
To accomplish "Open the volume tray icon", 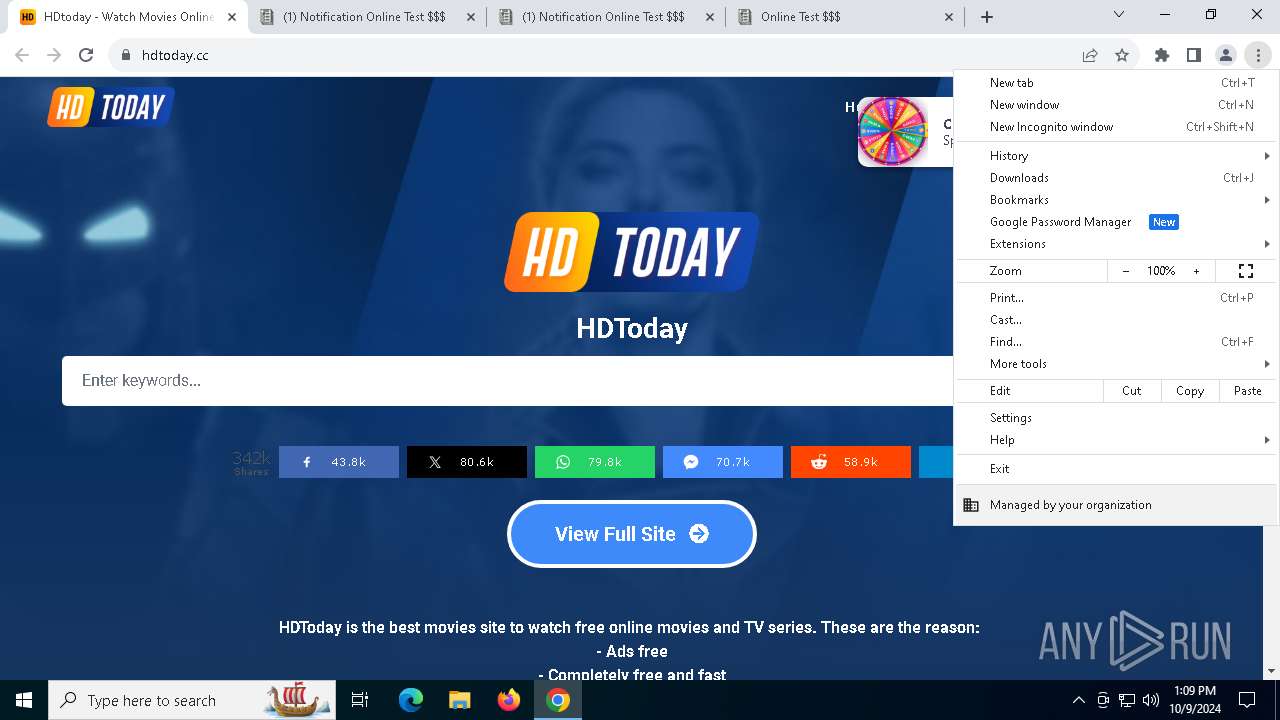I will click(x=1151, y=700).
